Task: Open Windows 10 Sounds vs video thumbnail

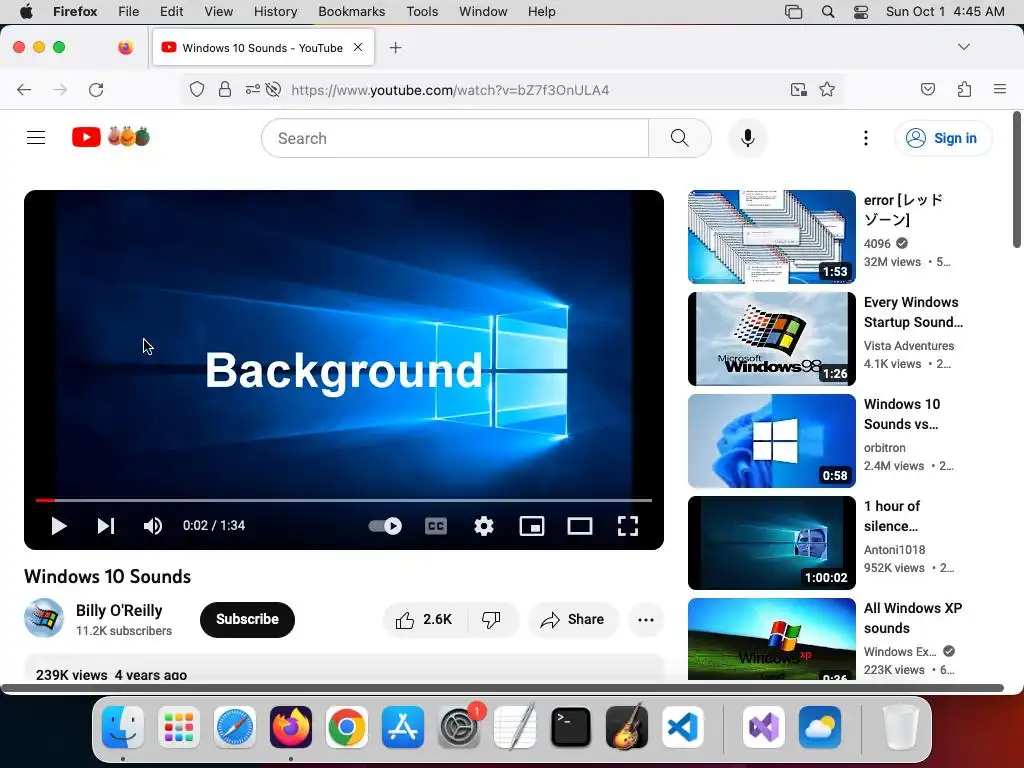Action: coord(771,441)
